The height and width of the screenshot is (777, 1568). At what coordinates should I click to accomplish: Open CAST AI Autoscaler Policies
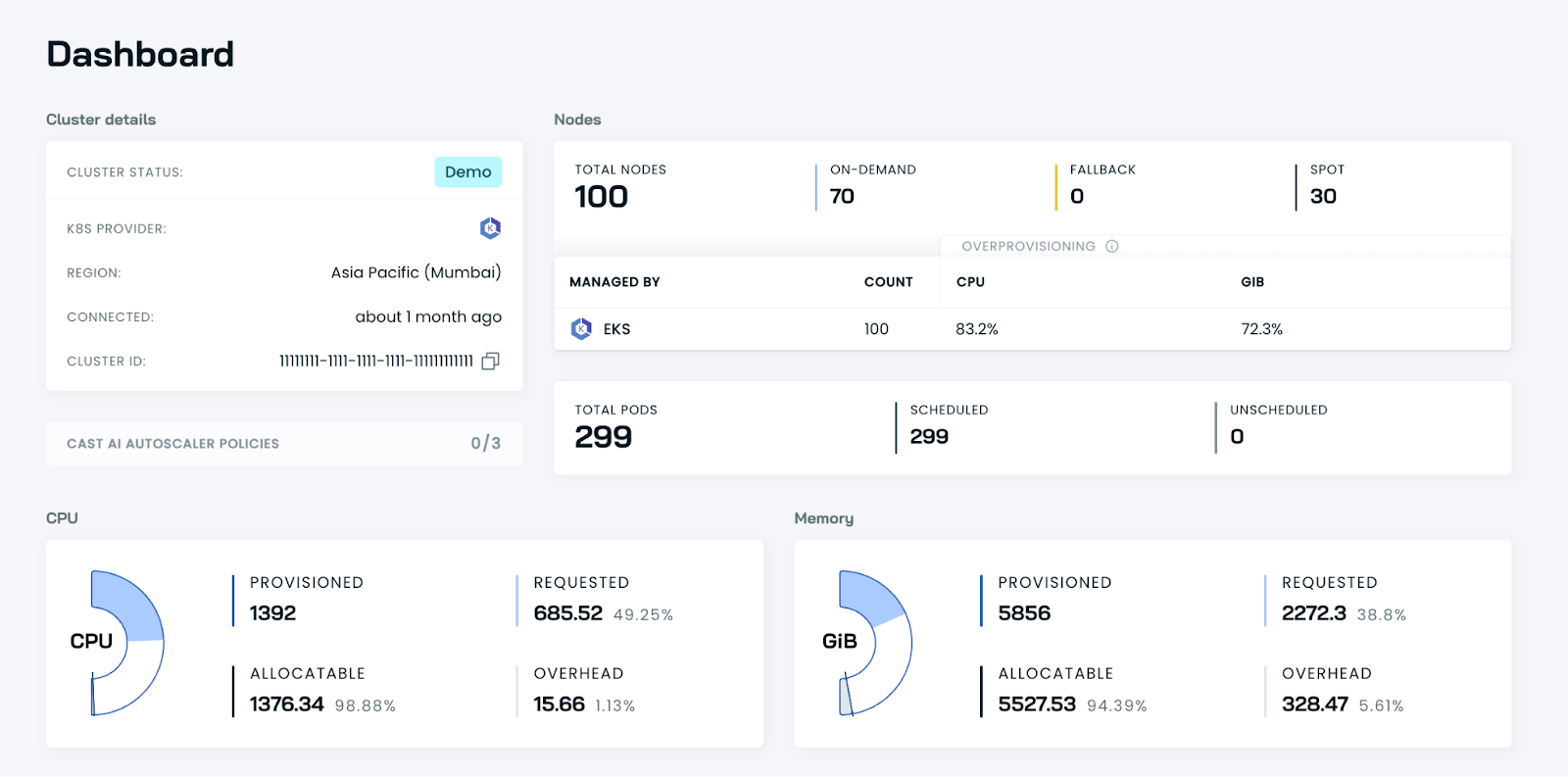coord(283,444)
